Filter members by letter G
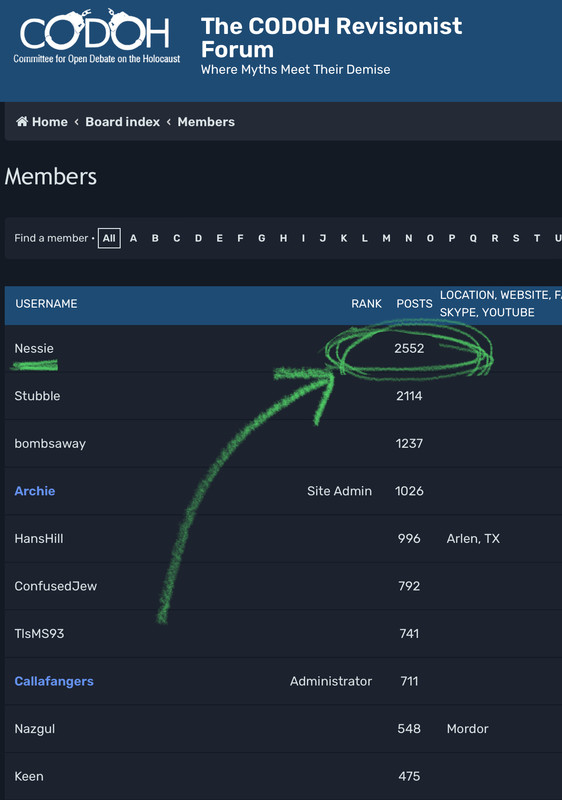The width and height of the screenshot is (562, 800). point(262,238)
